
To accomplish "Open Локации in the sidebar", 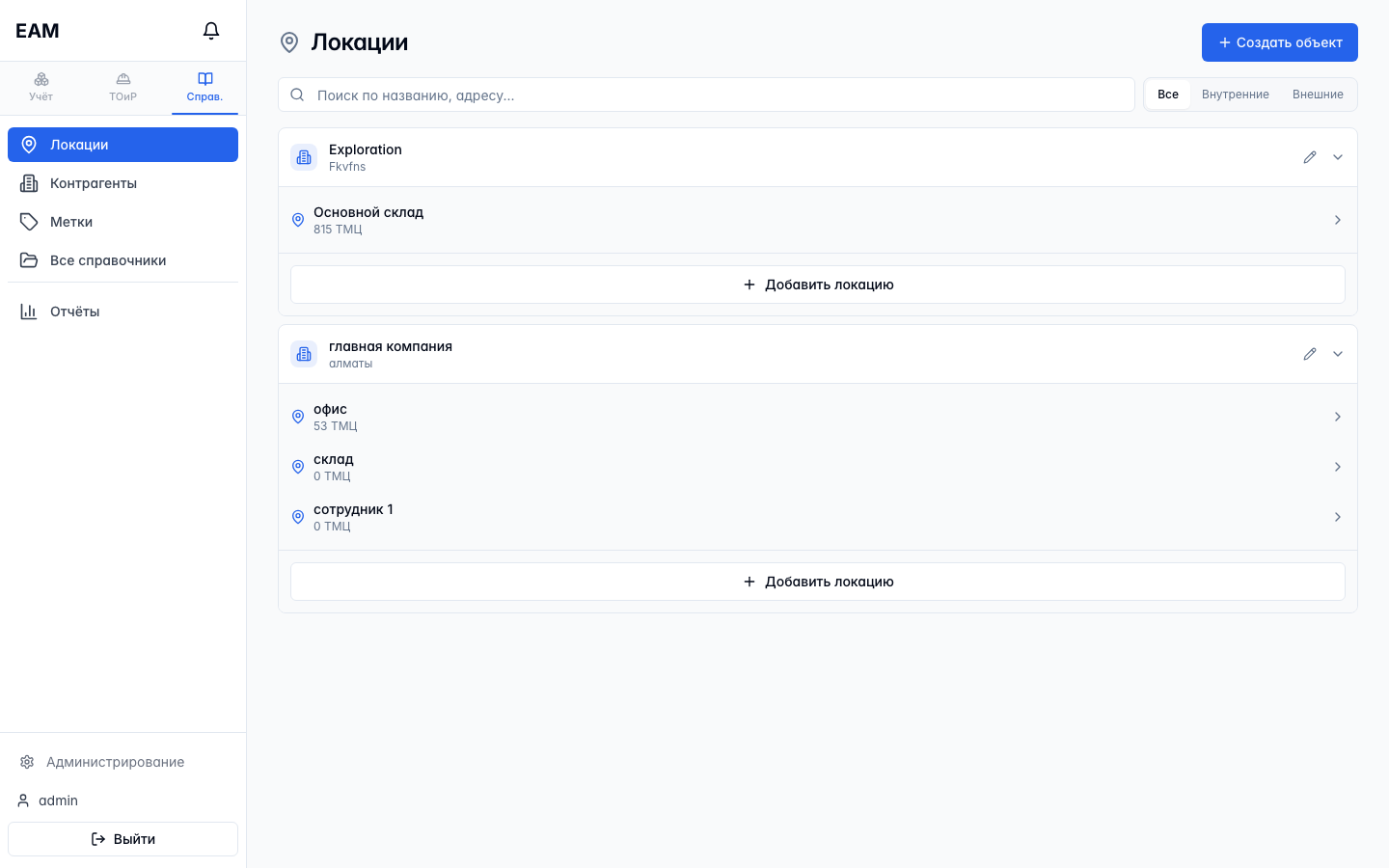I will [x=123, y=145].
